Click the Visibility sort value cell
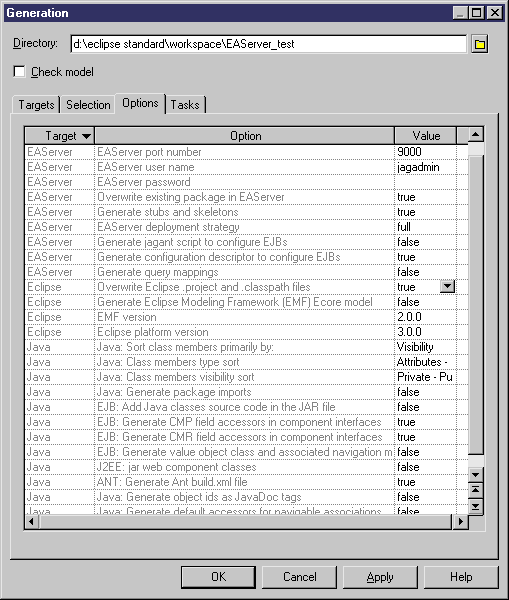The image size is (509, 600). coord(425,347)
